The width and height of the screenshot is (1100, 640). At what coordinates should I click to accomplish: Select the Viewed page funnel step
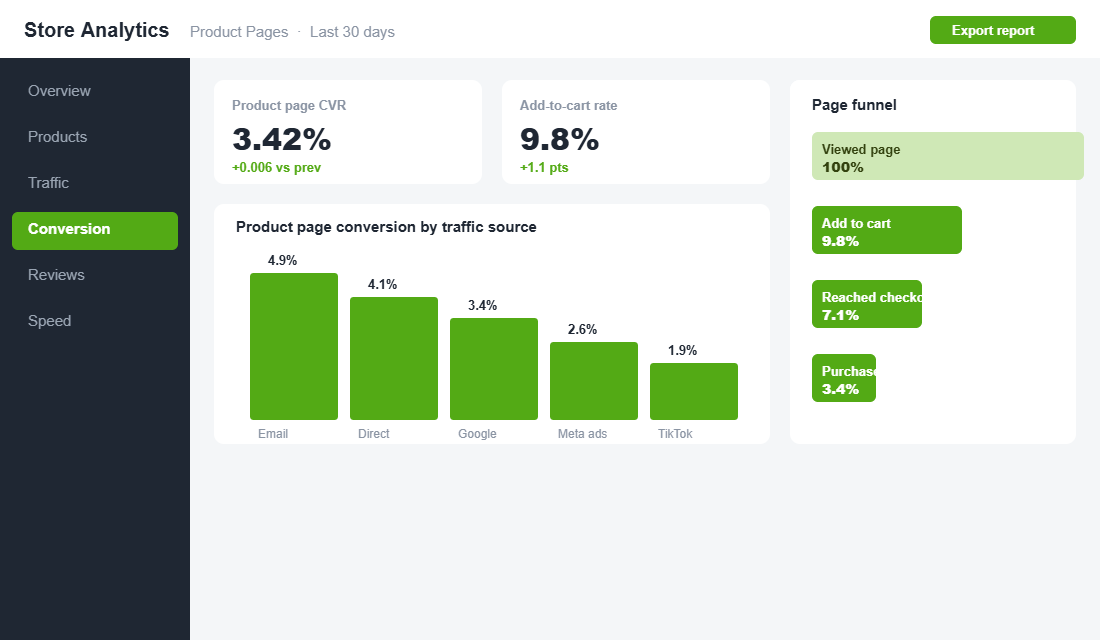pyautogui.click(x=948, y=156)
